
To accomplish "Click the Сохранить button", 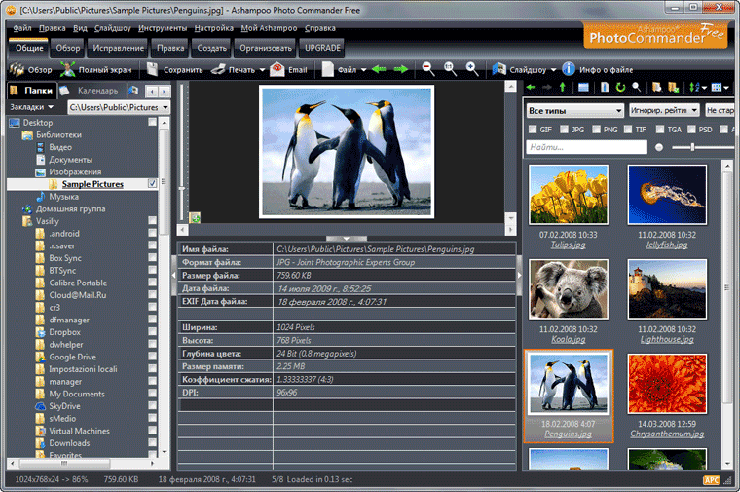I will [174, 69].
